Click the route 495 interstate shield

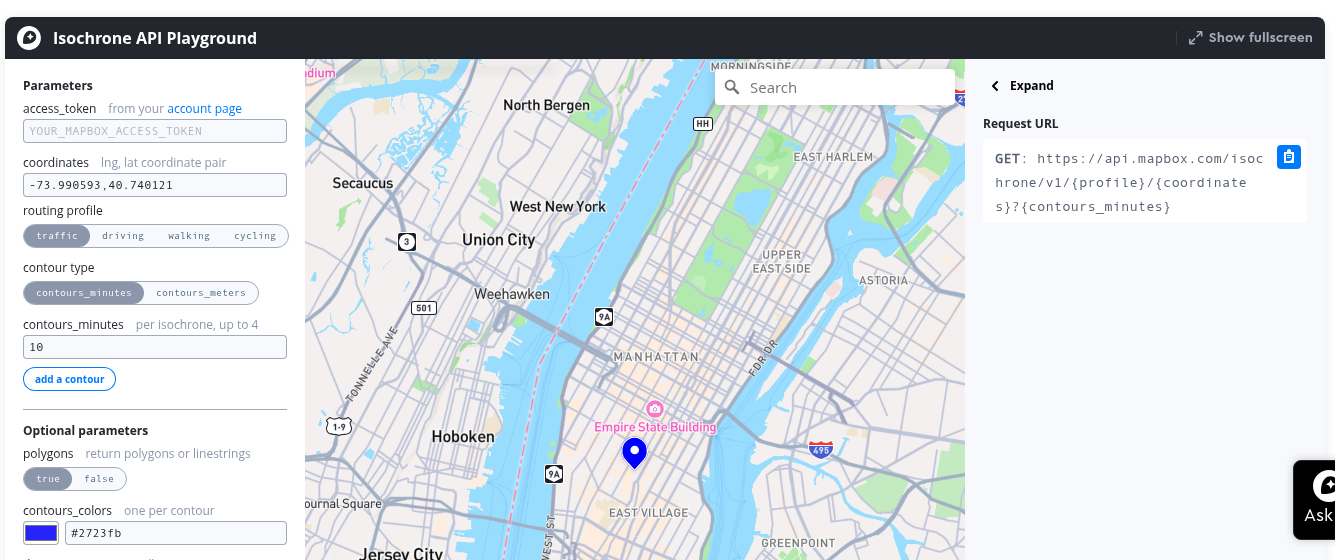821,449
